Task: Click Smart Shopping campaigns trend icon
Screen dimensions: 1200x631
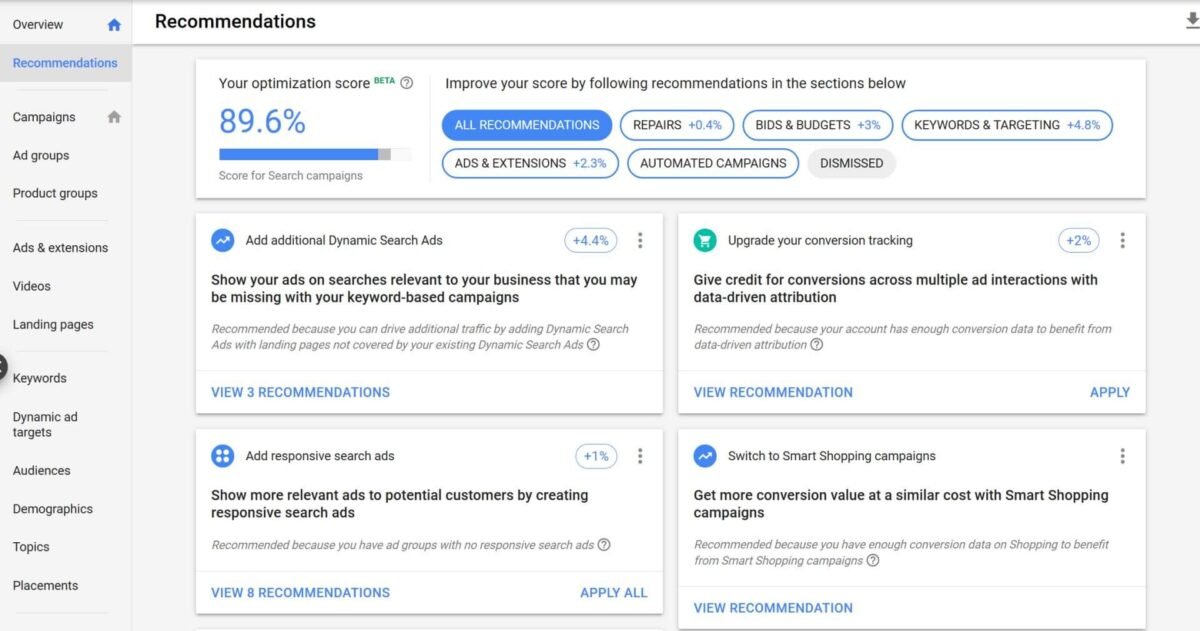Action: (705, 456)
